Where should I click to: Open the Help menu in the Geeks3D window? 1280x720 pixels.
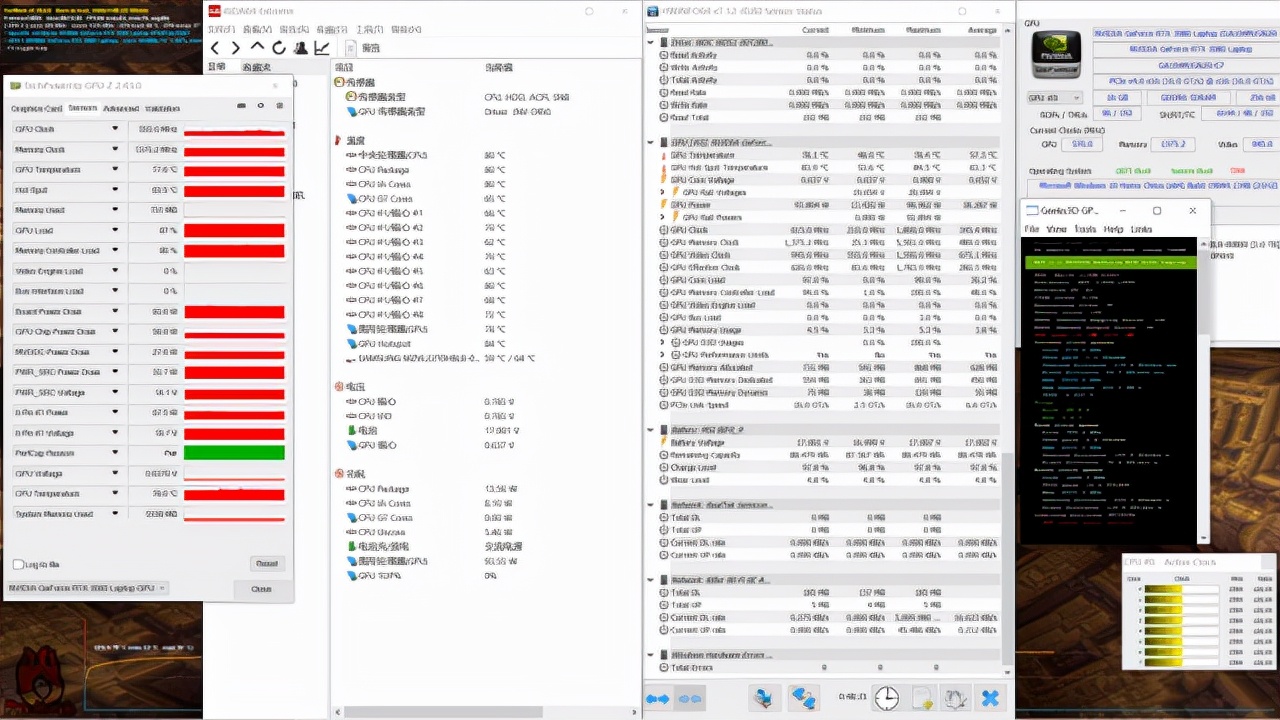(x=1113, y=229)
